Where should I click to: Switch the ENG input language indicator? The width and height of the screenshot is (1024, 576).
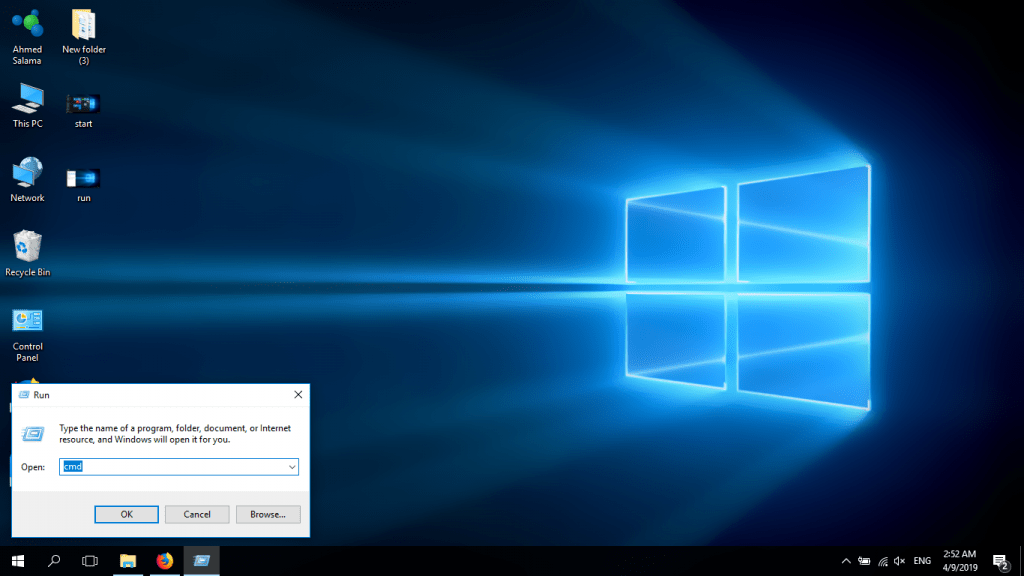point(922,561)
